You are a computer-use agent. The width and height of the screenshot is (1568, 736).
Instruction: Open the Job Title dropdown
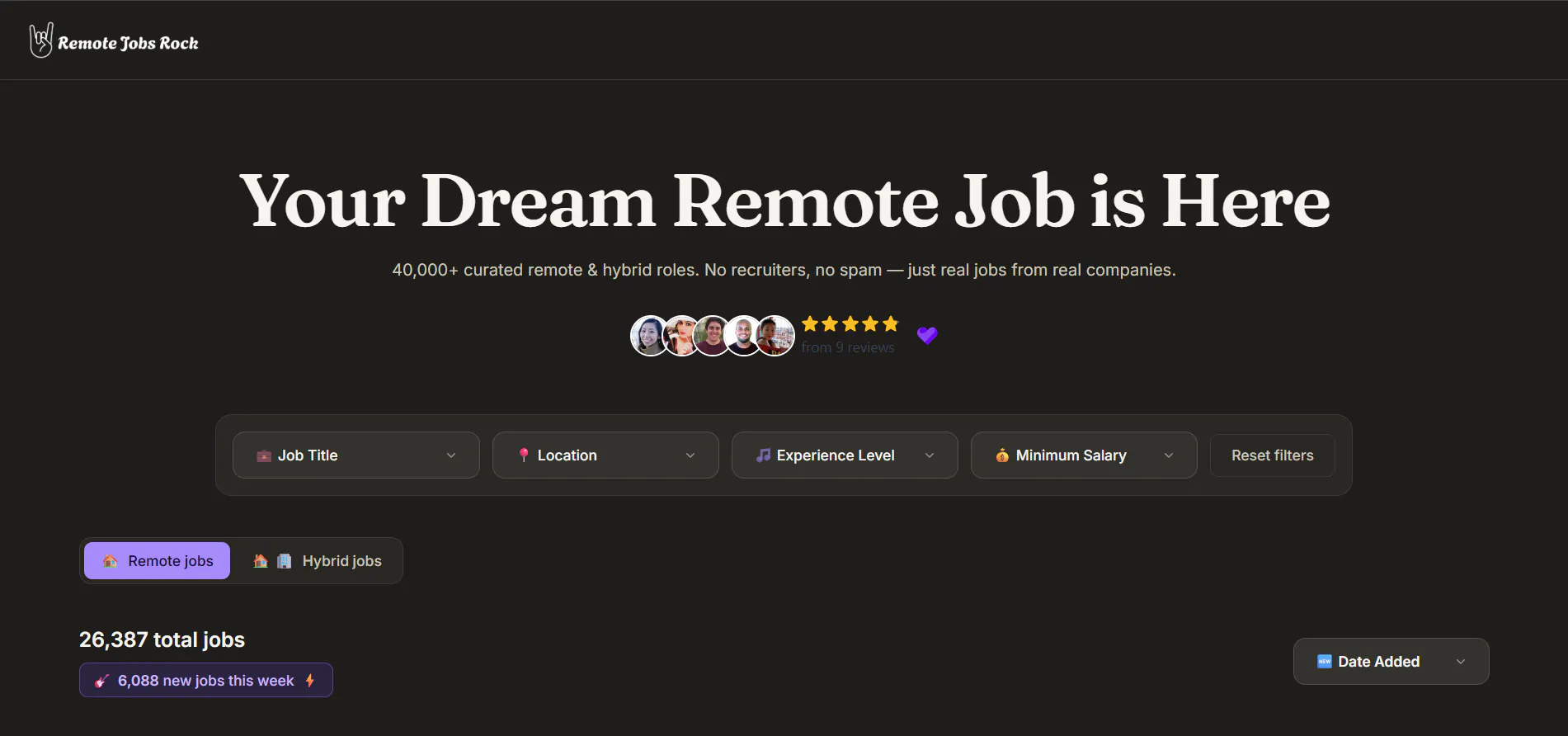pos(356,455)
